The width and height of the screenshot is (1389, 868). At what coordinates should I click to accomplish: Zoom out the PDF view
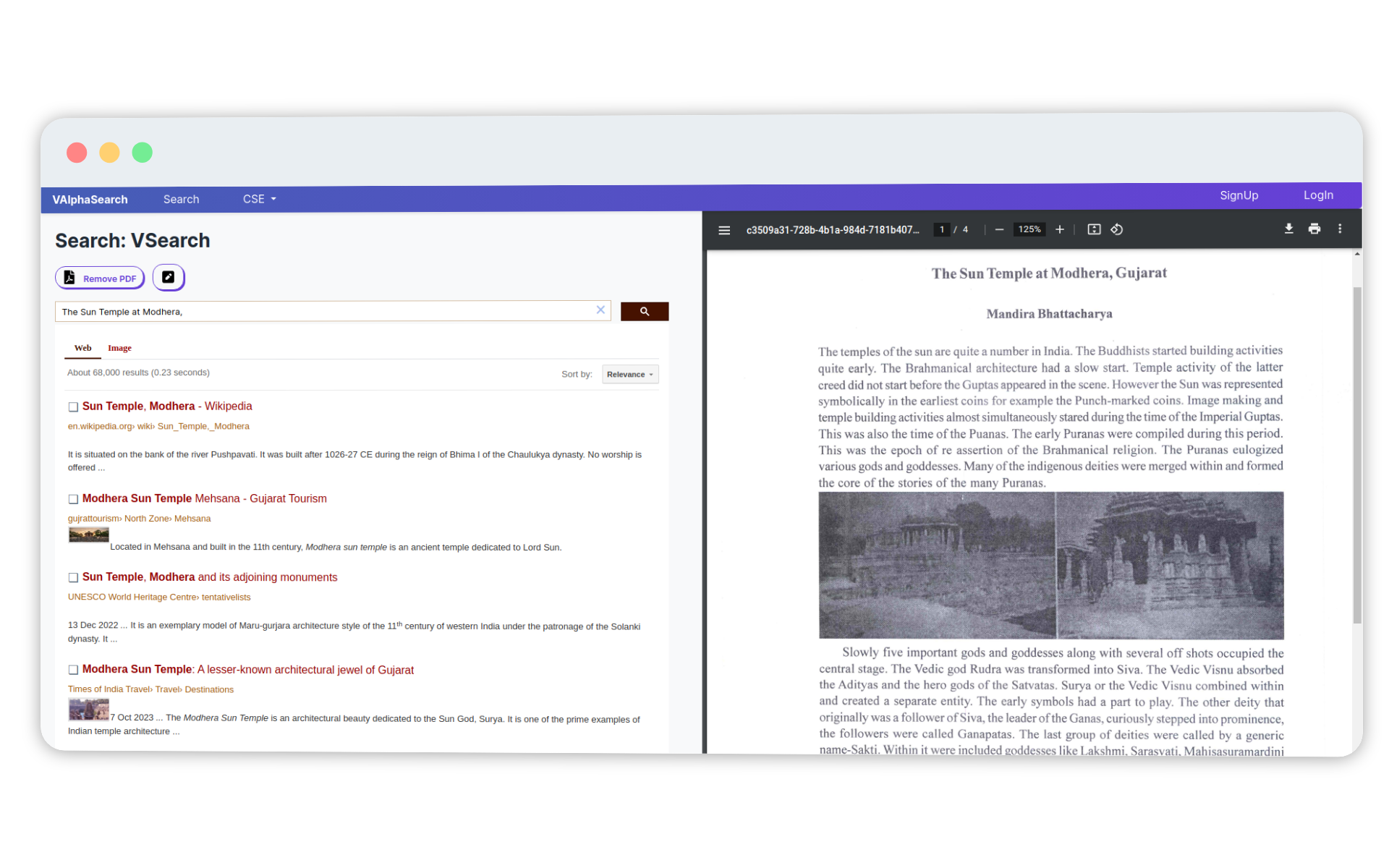(999, 229)
